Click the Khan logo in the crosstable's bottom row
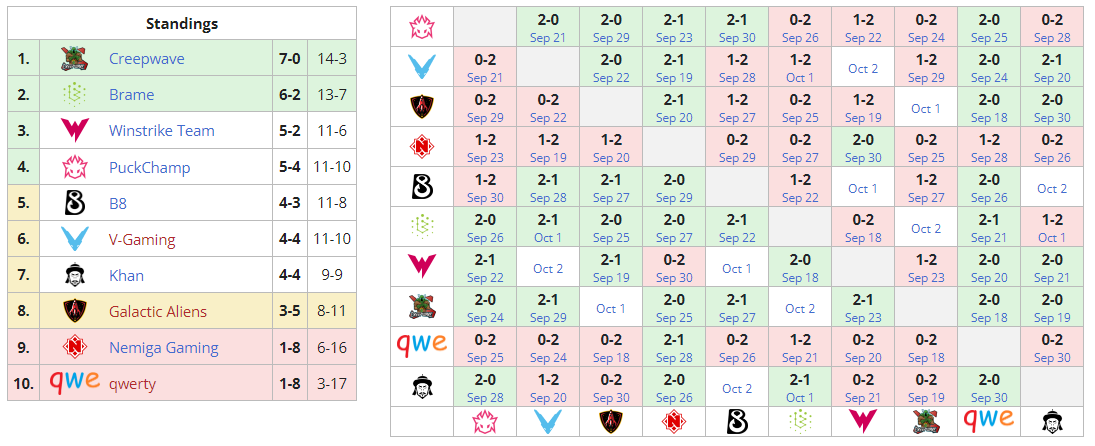 tap(1051, 421)
